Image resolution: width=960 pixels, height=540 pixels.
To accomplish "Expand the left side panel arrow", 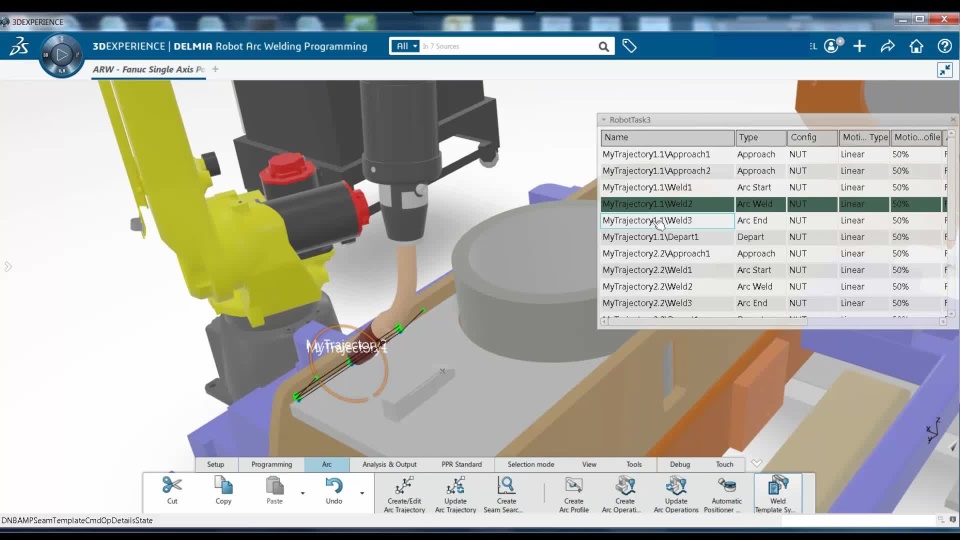I will click(7, 266).
